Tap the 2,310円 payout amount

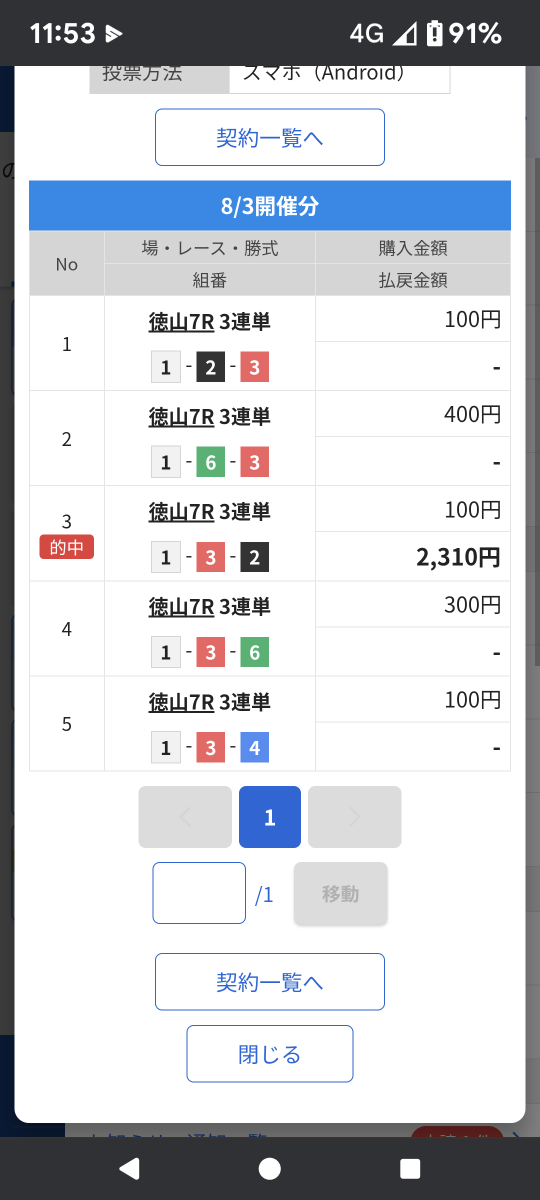point(458,557)
